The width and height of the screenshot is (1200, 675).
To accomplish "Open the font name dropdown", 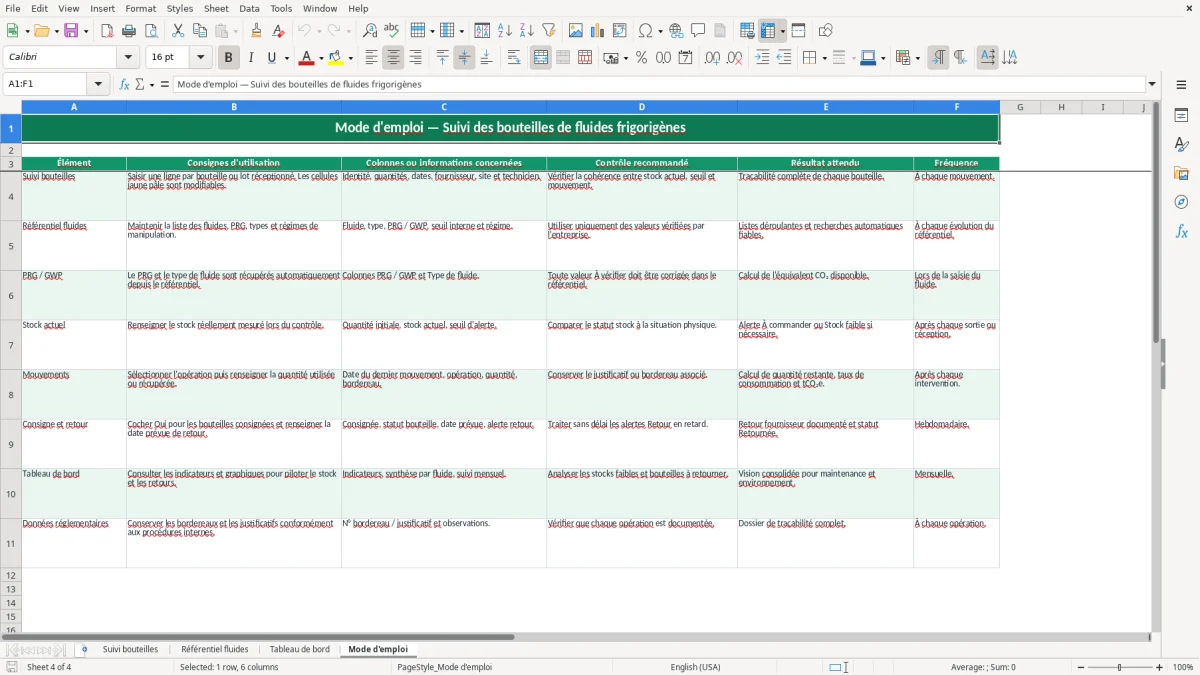I will pyautogui.click(x=128, y=58).
